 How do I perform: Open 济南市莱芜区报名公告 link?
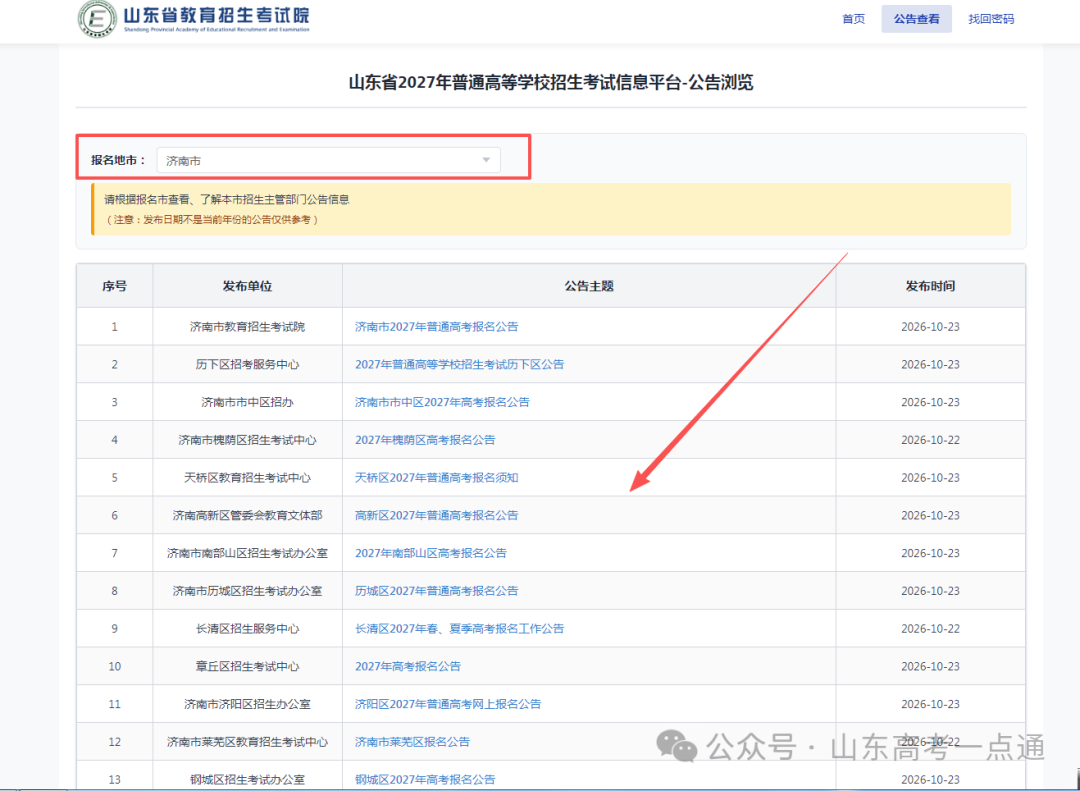pyautogui.click(x=412, y=742)
